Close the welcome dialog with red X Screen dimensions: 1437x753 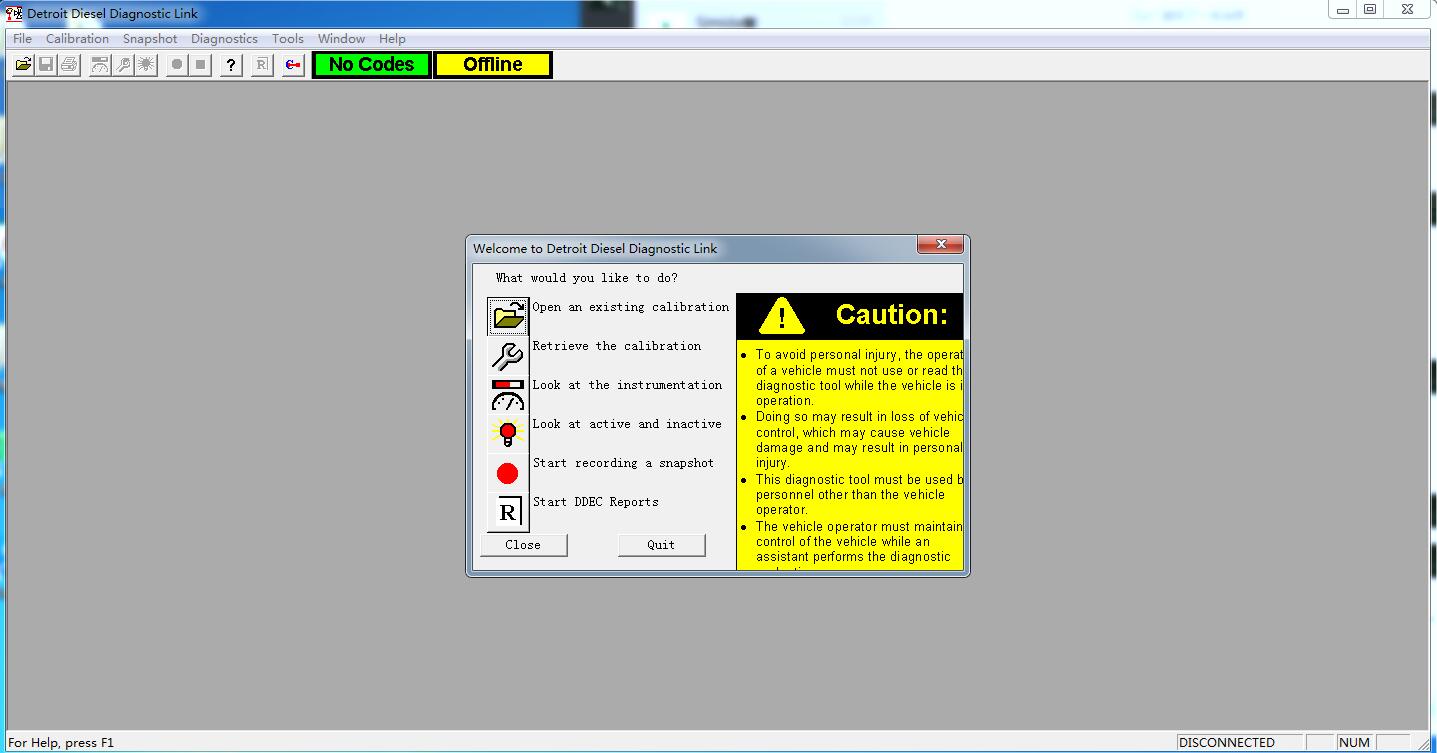(x=941, y=245)
